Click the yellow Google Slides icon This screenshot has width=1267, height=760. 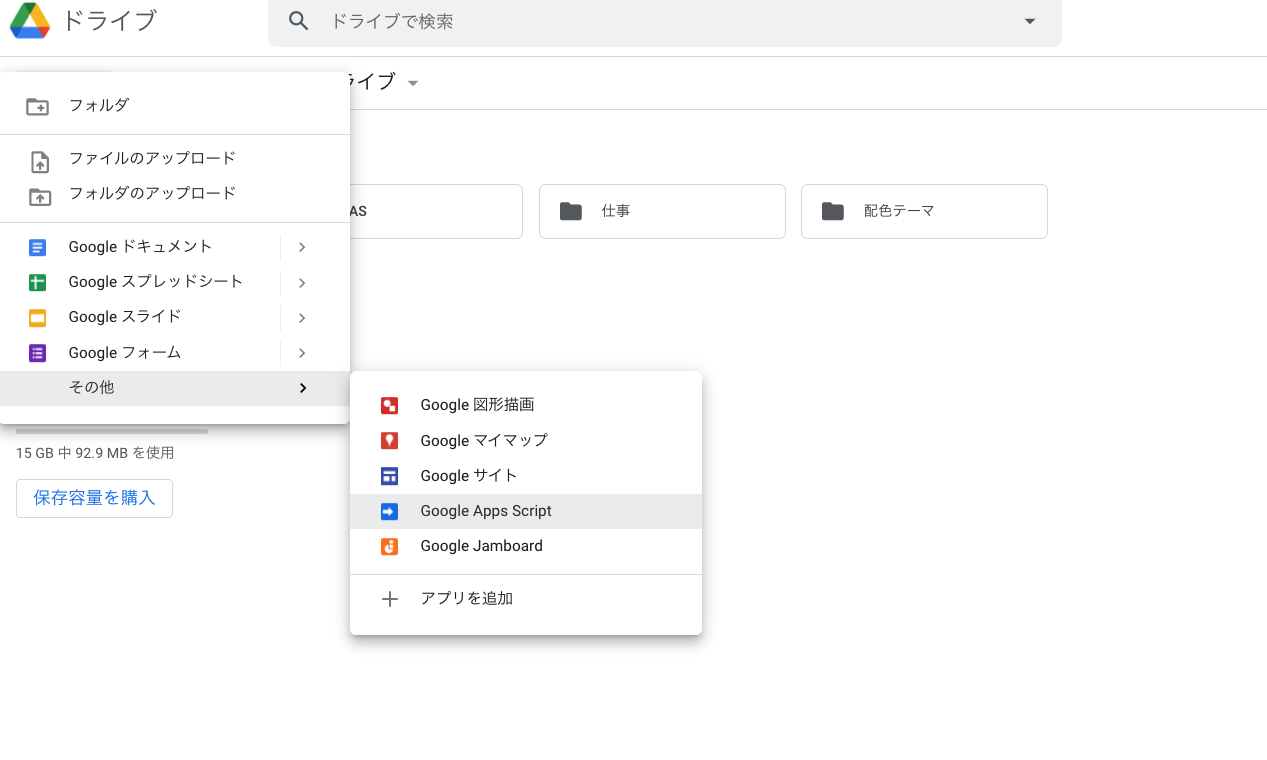click(38, 318)
